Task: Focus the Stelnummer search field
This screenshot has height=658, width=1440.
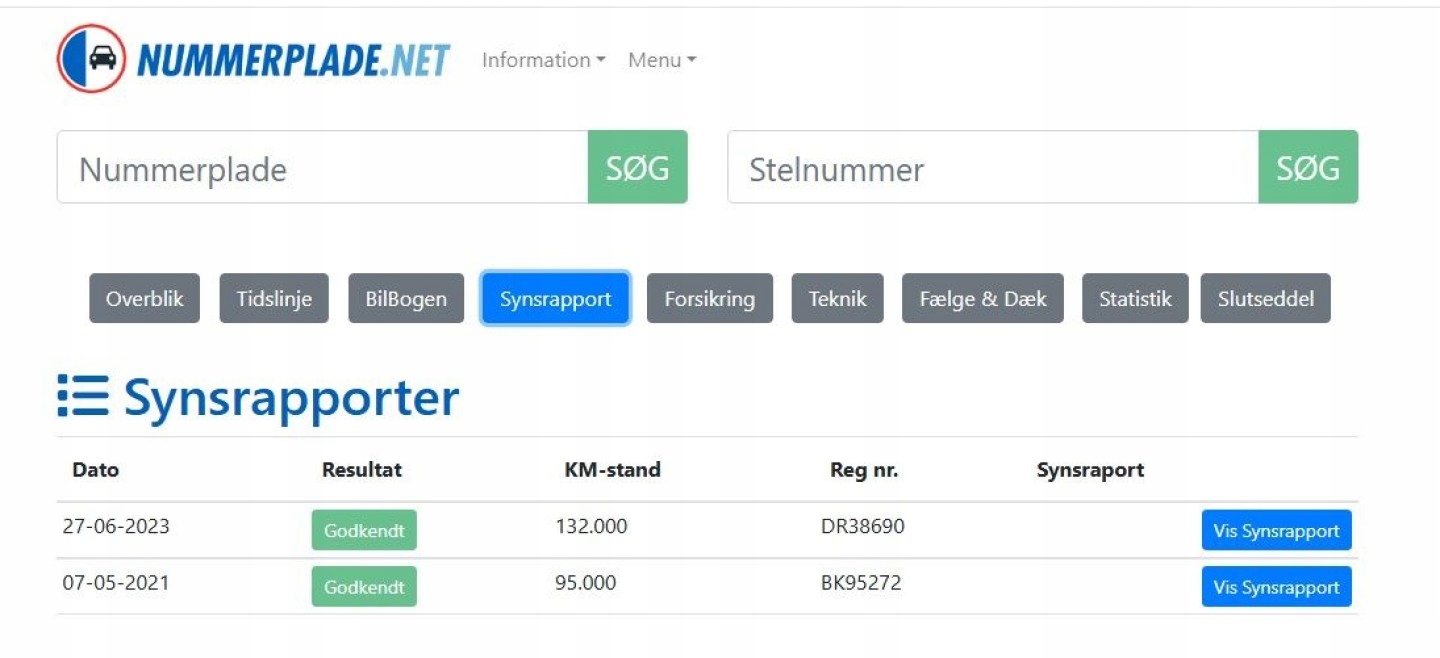Action: pyautogui.click(x=992, y=168)
